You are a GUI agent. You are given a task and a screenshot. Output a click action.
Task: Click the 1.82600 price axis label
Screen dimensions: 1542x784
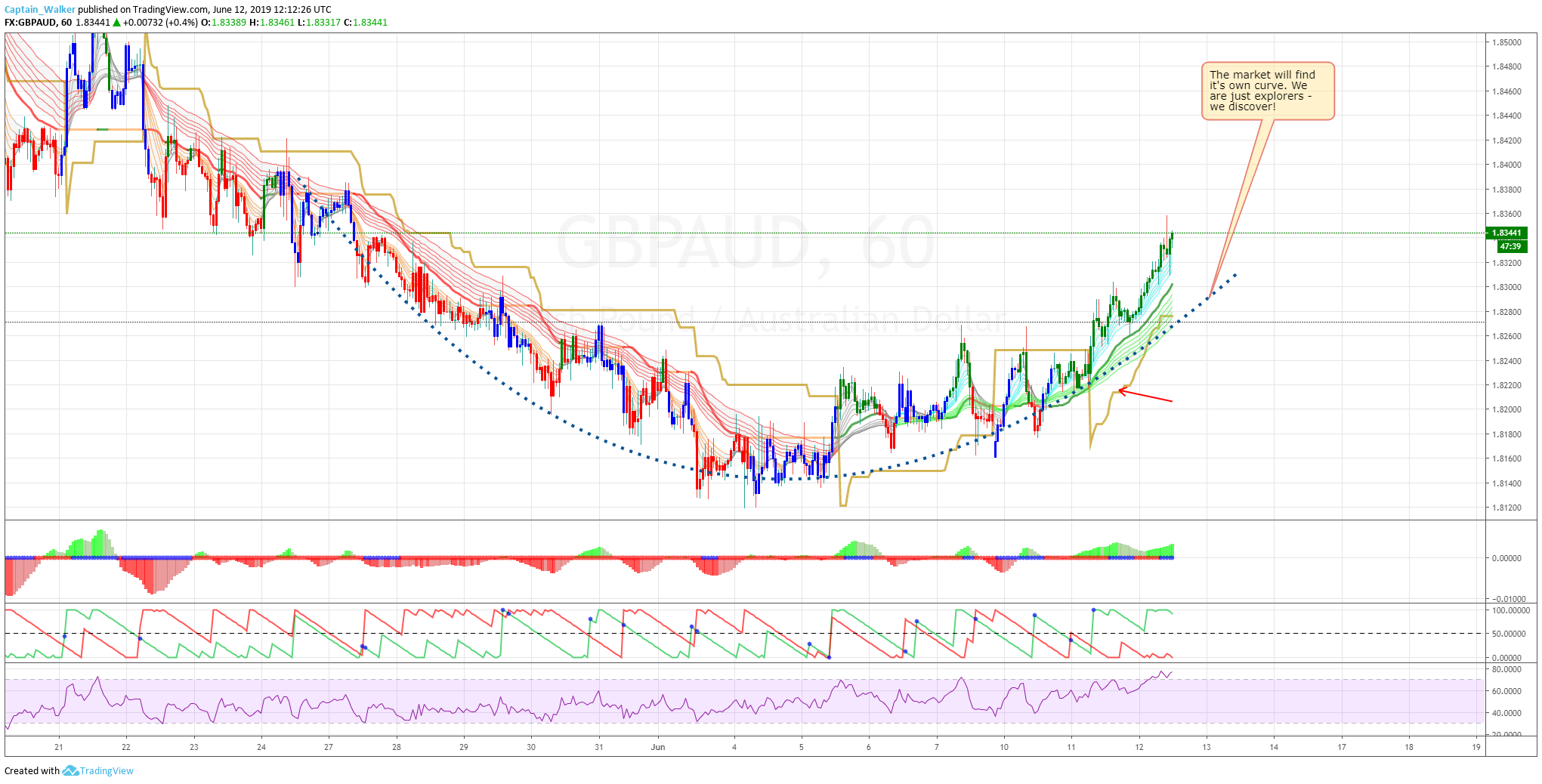tap(1506, 336)
